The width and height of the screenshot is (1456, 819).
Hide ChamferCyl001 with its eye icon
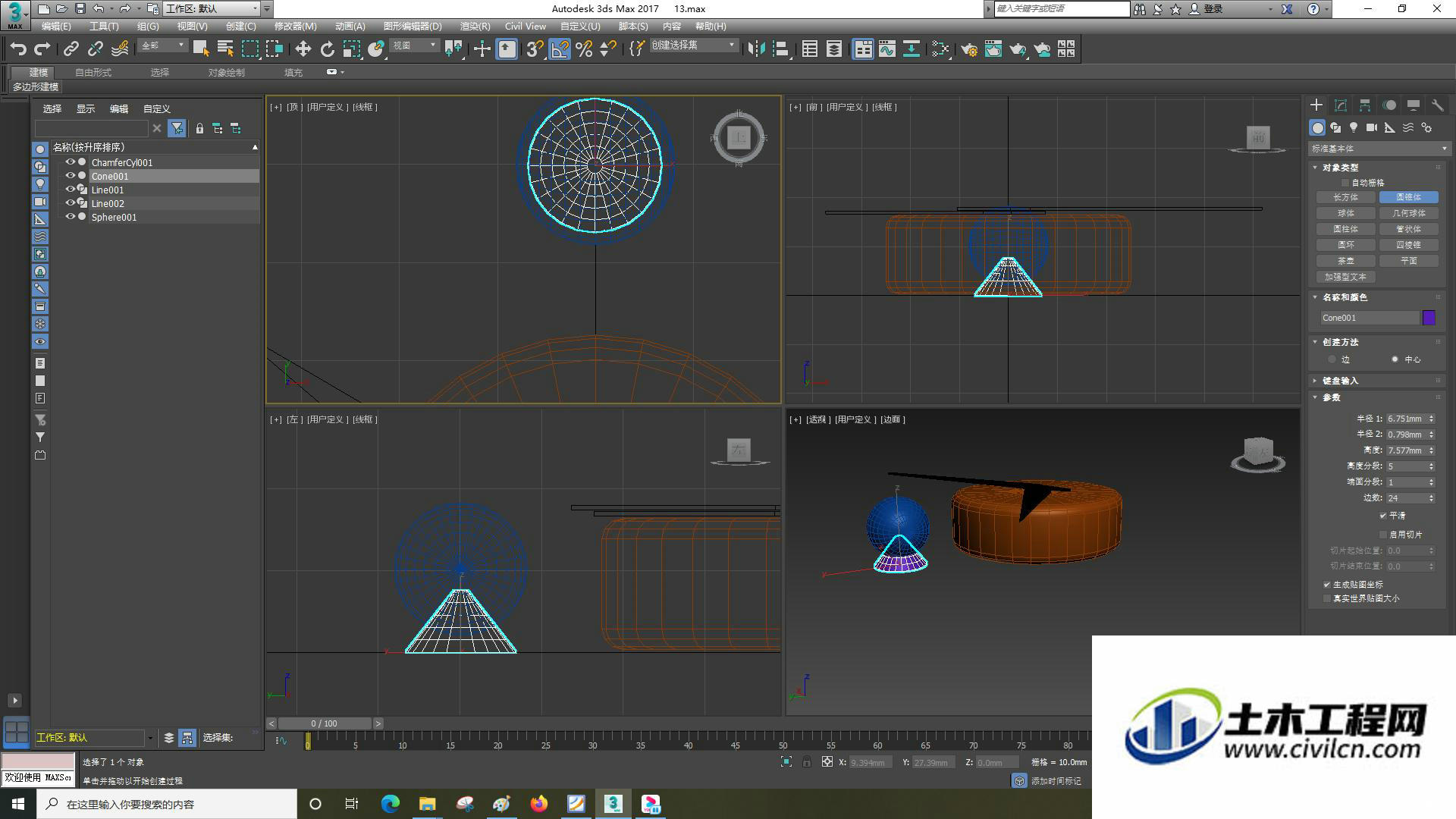(71, 162)
